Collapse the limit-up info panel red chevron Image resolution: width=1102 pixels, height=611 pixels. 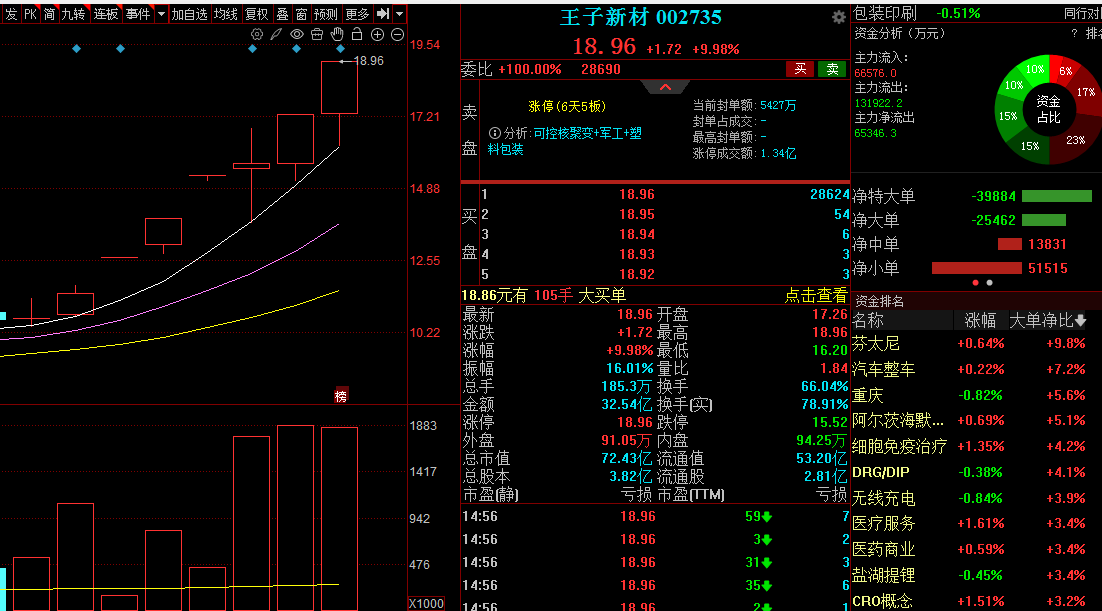665,87
